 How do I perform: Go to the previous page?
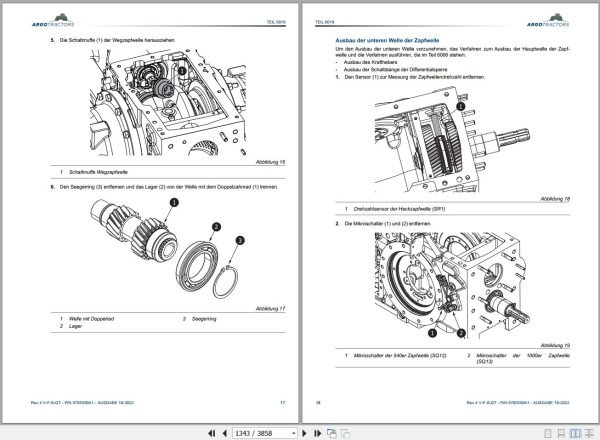(x=224, y=433)
